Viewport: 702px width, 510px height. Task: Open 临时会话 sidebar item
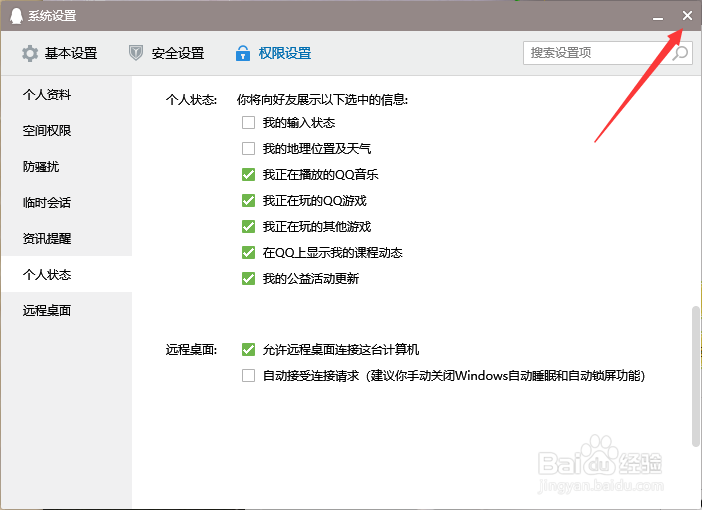67,202
